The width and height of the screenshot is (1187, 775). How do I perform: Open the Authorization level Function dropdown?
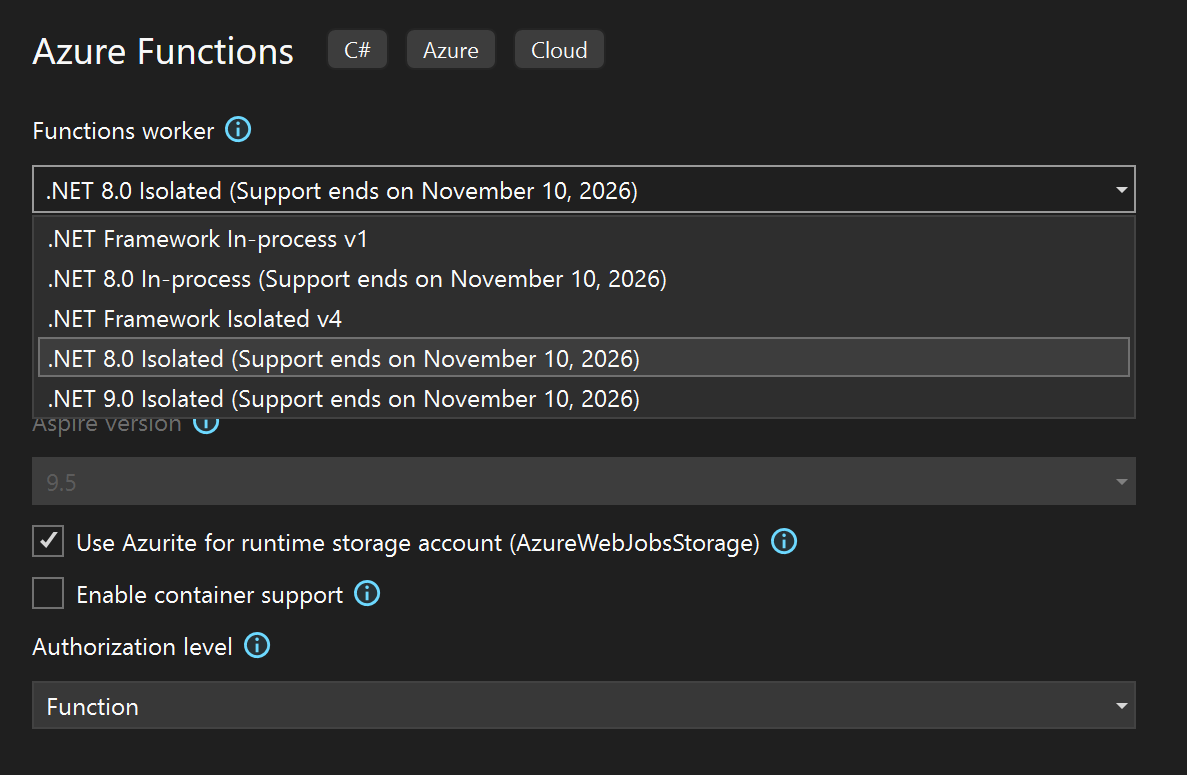(x=584, y=705)
